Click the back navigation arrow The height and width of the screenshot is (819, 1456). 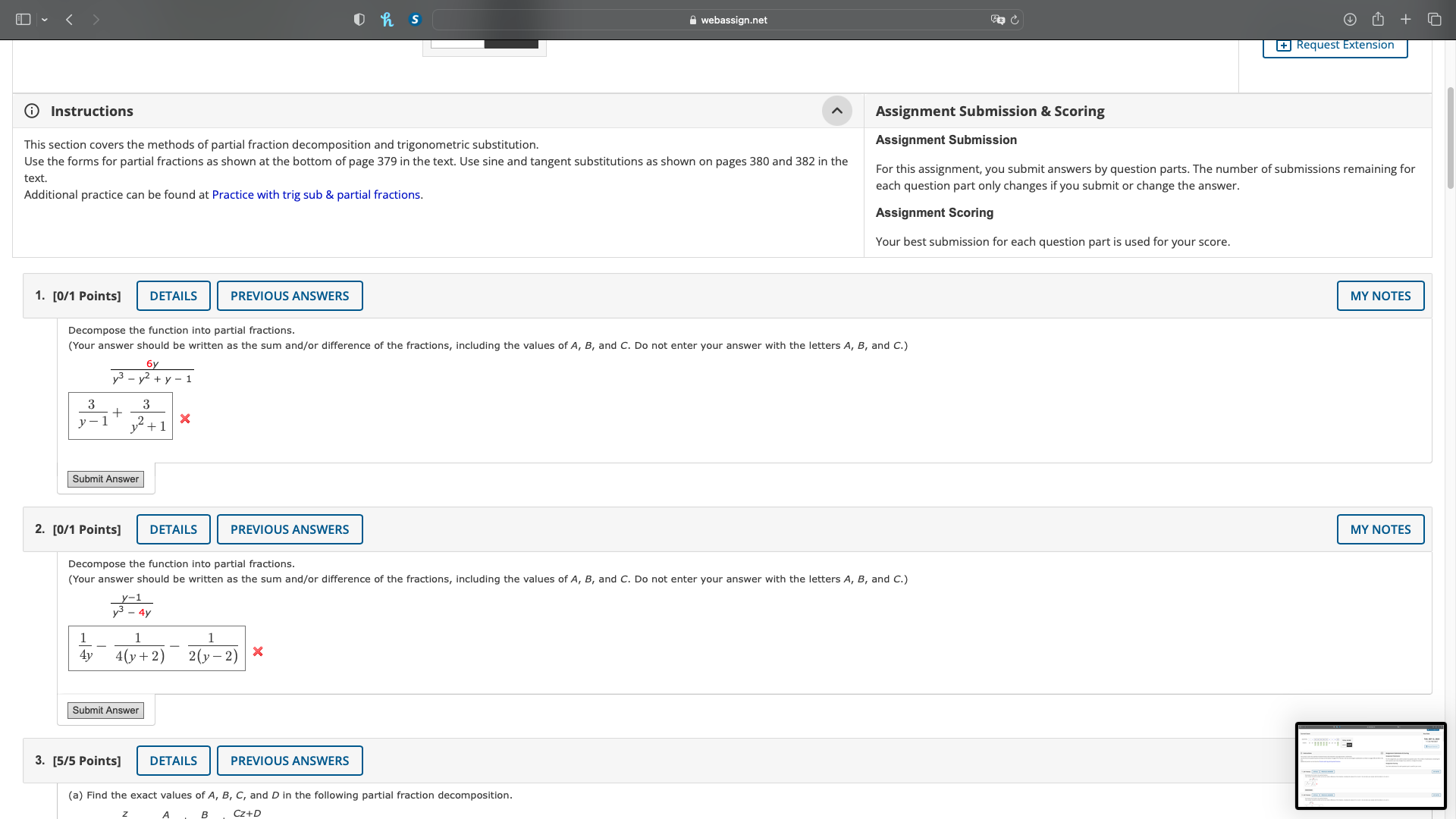click(69, 20)
